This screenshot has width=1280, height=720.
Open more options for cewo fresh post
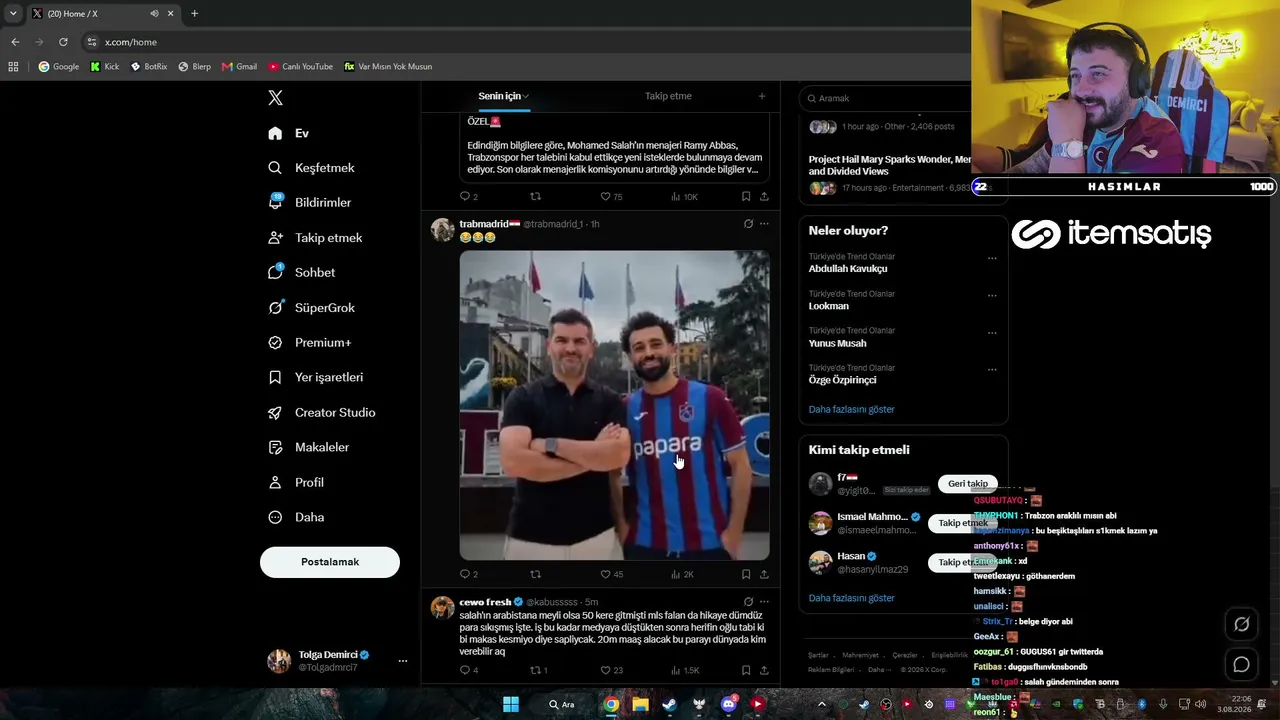point(764,602)
